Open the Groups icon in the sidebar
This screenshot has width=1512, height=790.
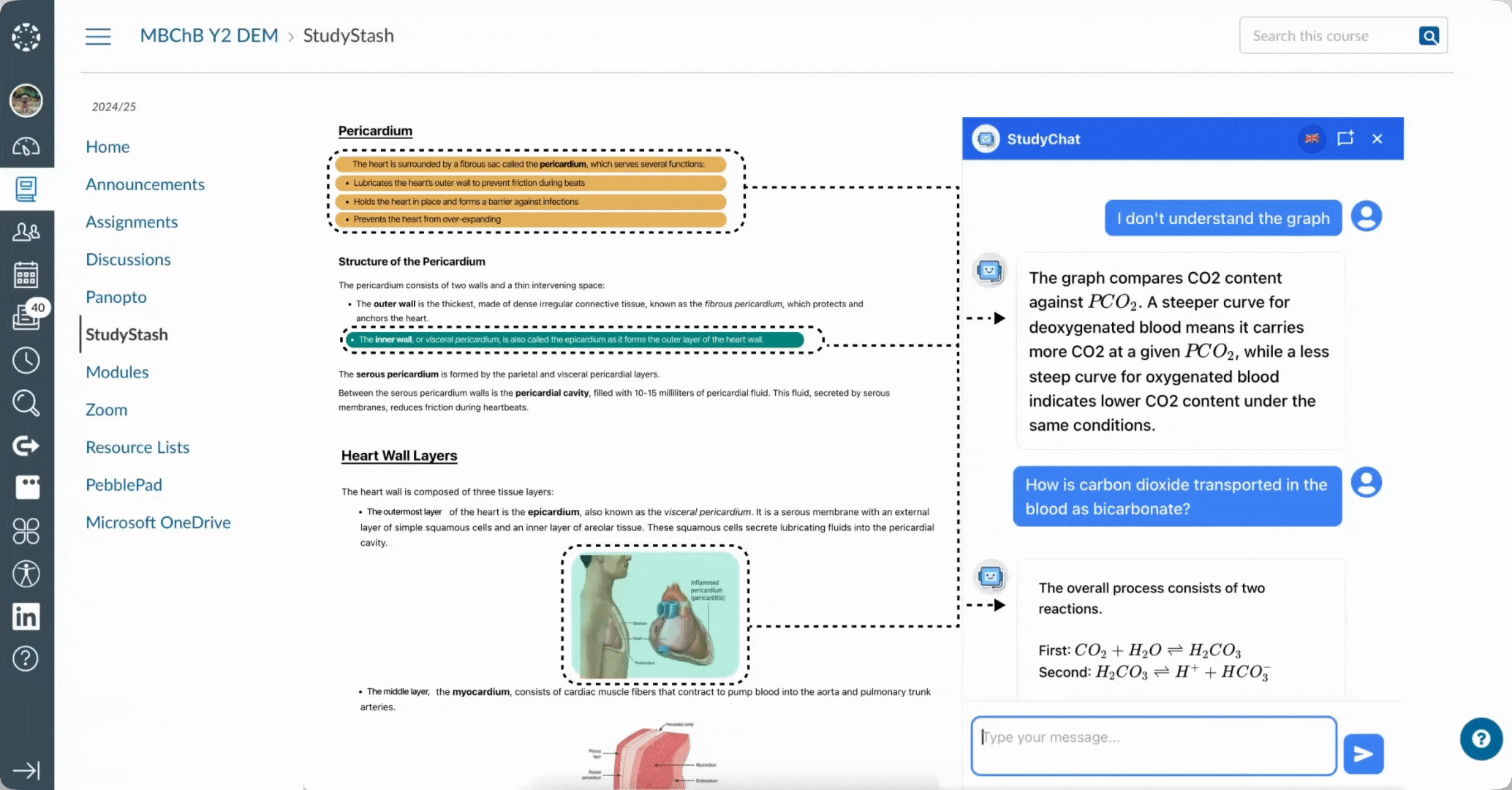click(27, 231)
